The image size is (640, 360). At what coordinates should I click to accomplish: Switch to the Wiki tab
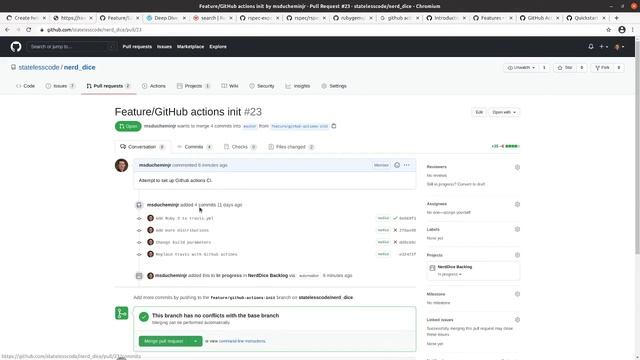[x=230, y=86]
